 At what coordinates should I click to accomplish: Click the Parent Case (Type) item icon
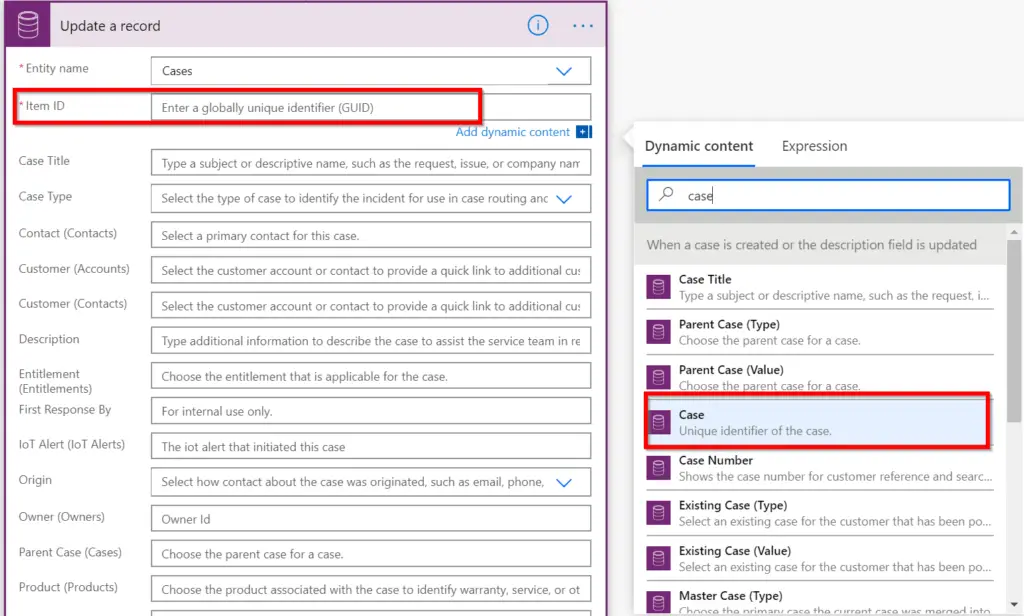pos(658,332)
